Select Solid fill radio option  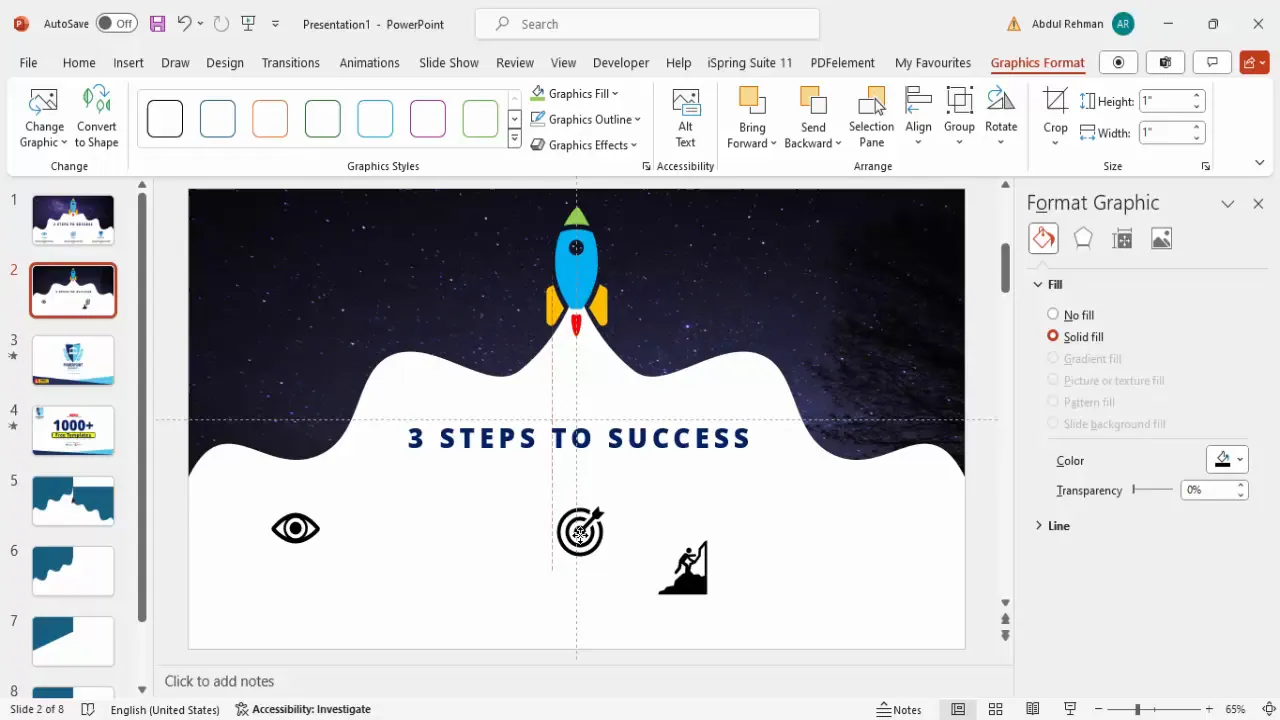[1053, 336]
